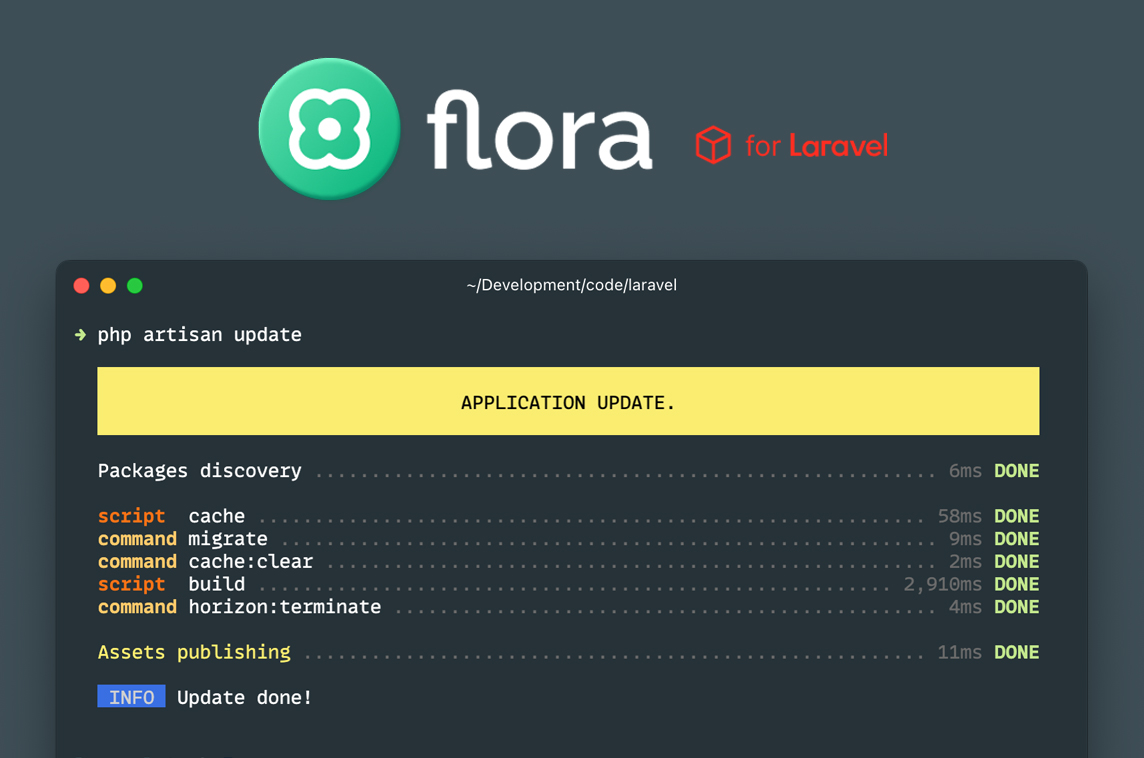Click the '58ms' duration value
Screen dimensions: 1144x758
point(960,517)
